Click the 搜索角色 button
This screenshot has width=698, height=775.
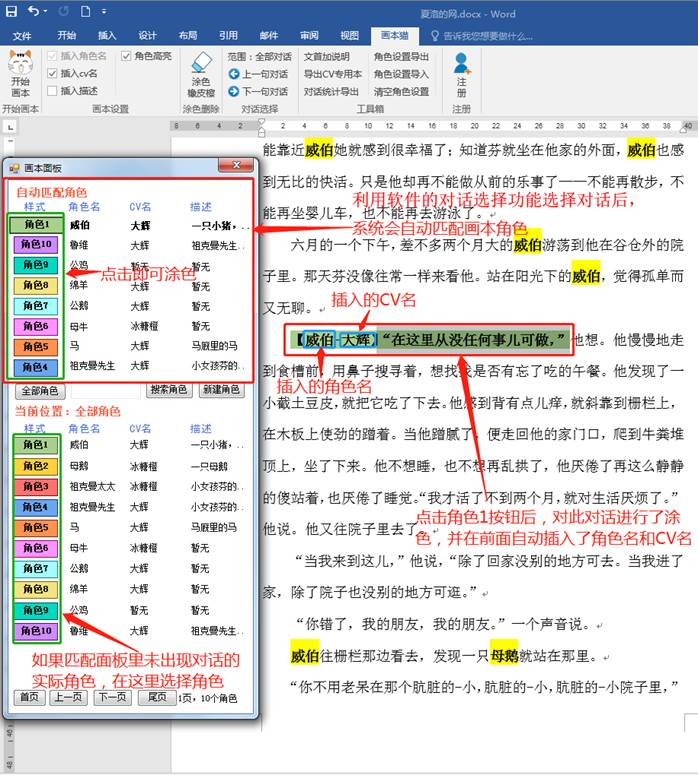coord(169,390)
